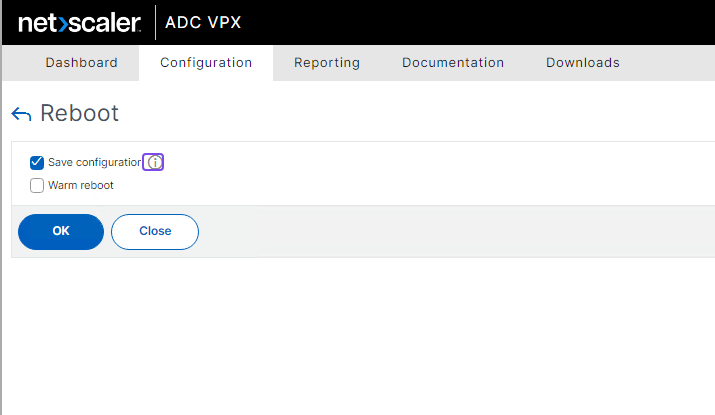Open the Documentation tab
This screenshot has width=715, height=415.
pos(453,63)
